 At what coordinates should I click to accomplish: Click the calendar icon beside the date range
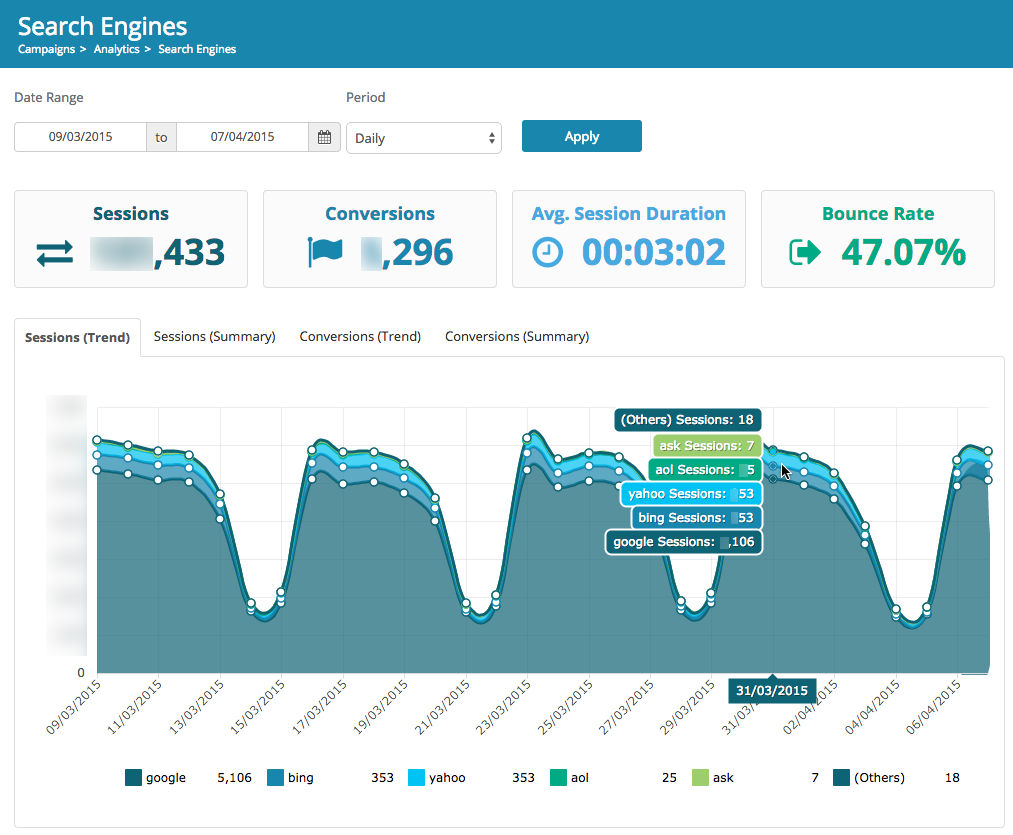click(324, 137)
